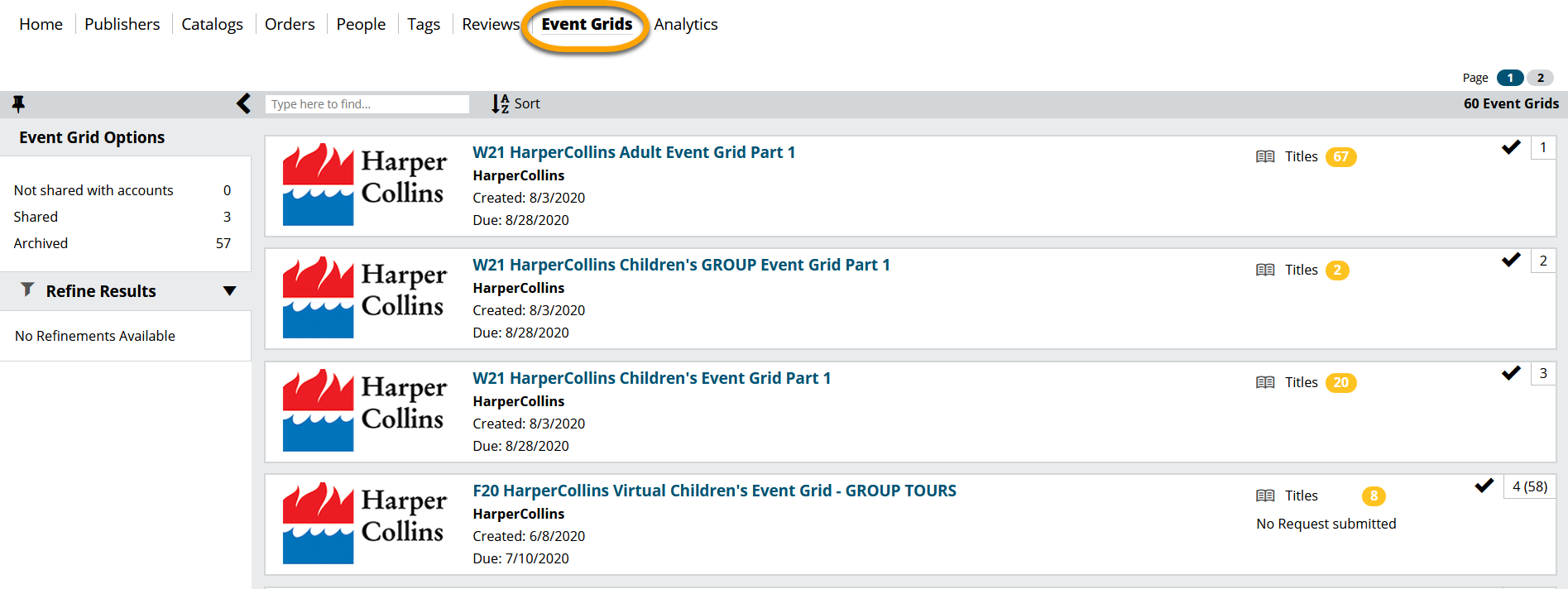Viewport: 1568px width, 589px height.
Task: Click the pin icon in sidebar header
Action: tap(18, 103)
